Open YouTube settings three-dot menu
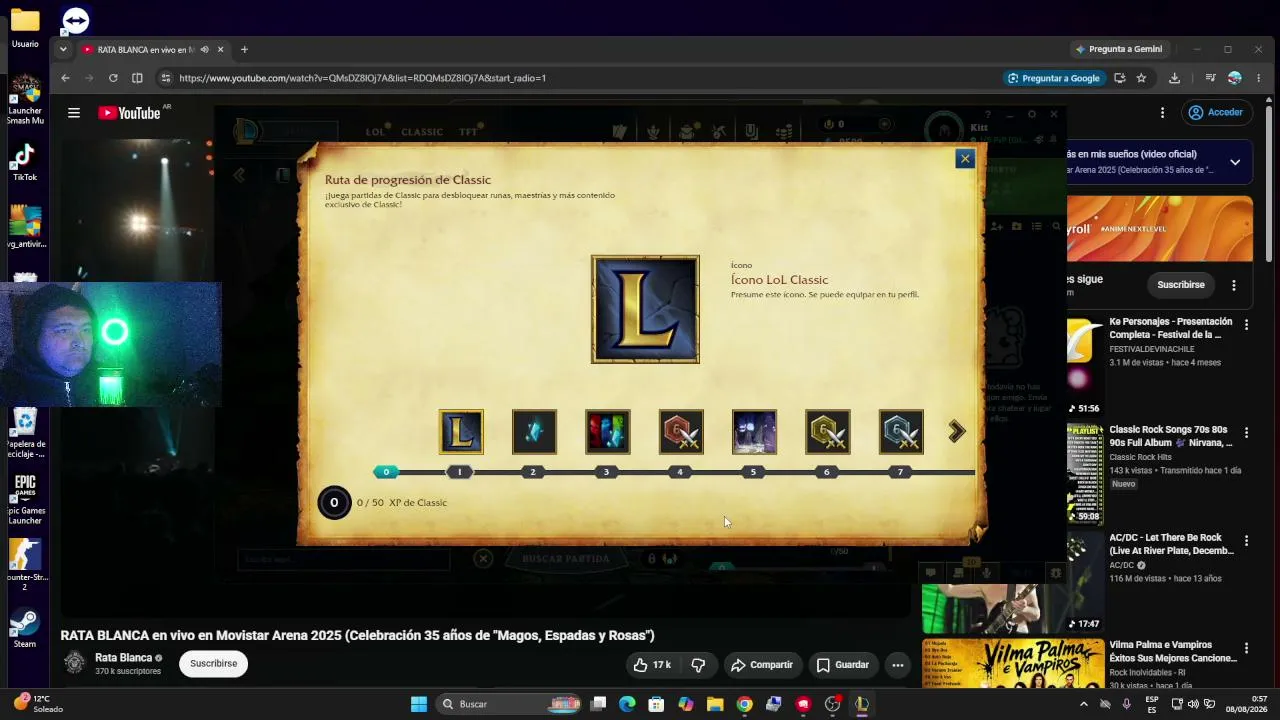 click(x=1162, y=113)
